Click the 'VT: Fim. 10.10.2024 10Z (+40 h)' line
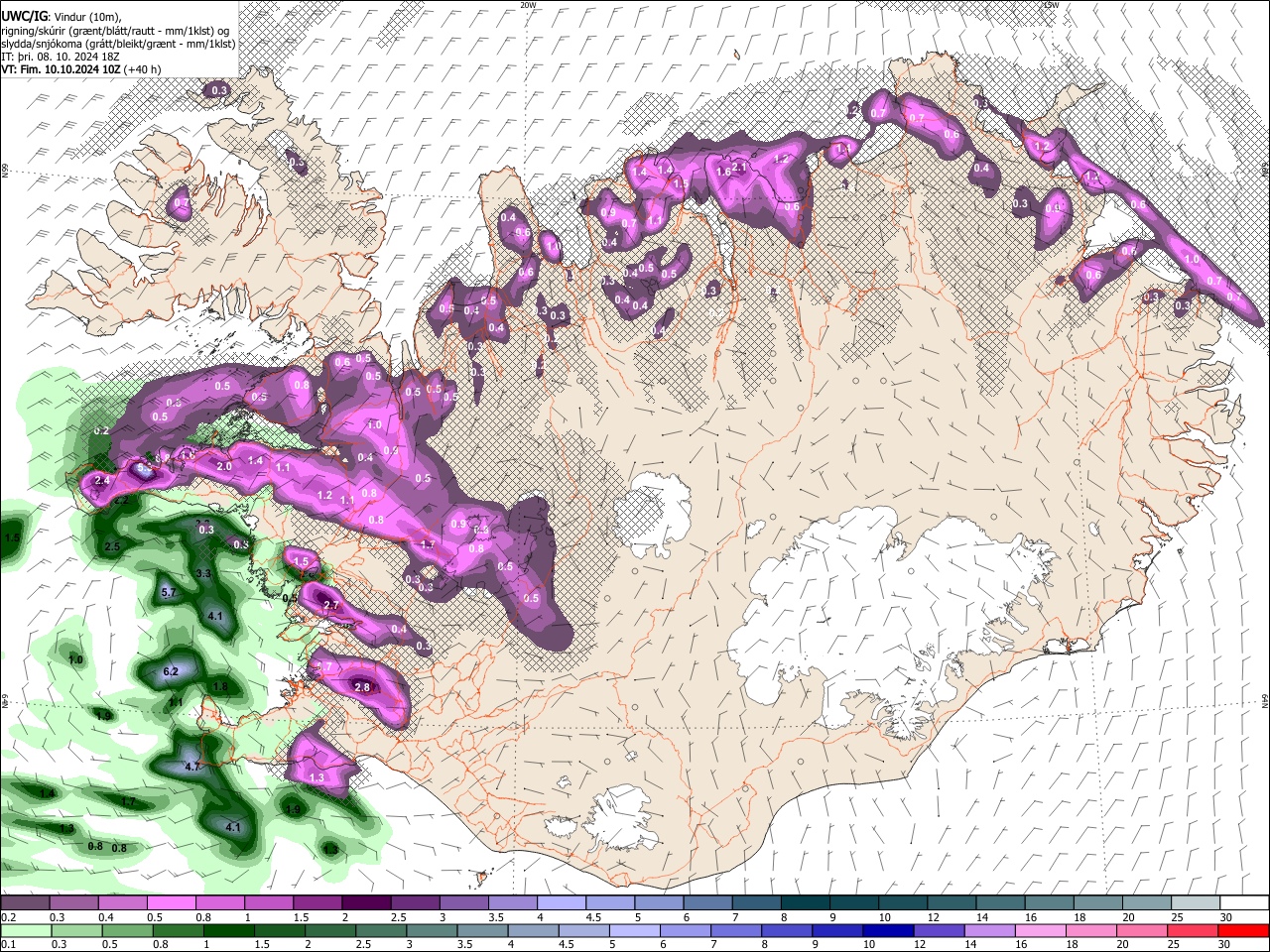This screenshot has height=952, width=1270. [x=81, y=69]
